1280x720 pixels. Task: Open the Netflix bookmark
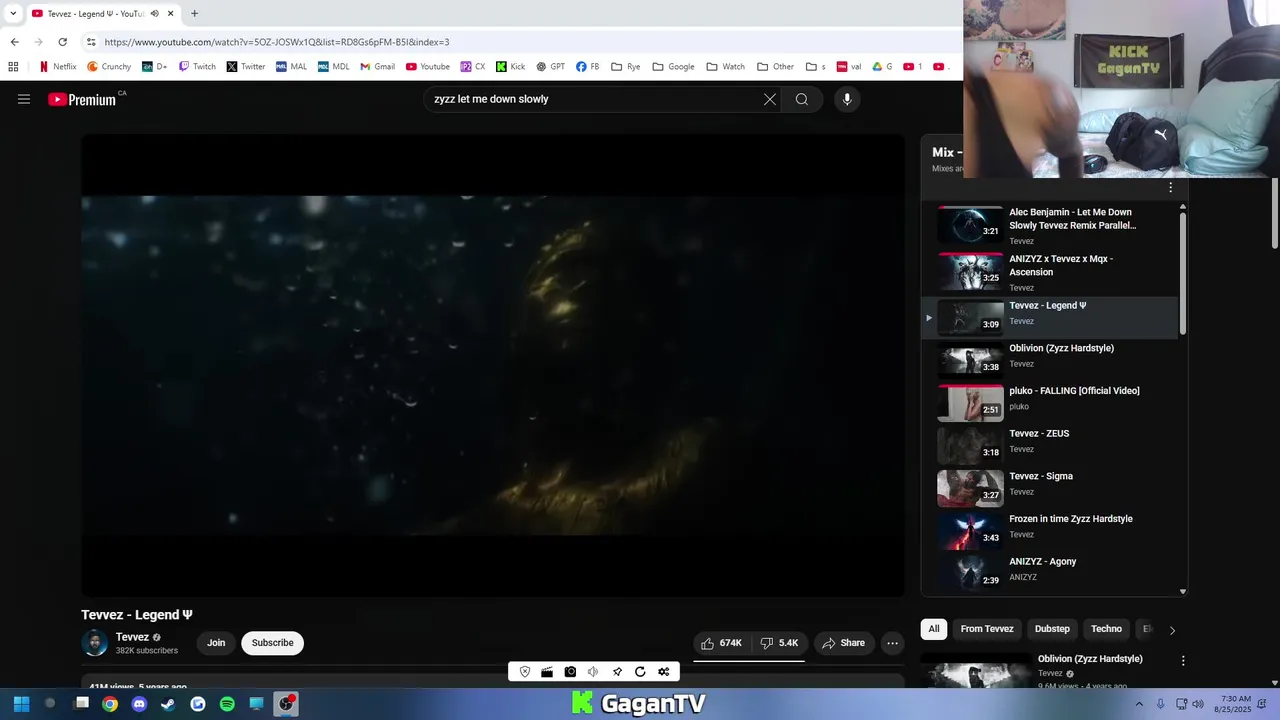click(x=57, y=67)
